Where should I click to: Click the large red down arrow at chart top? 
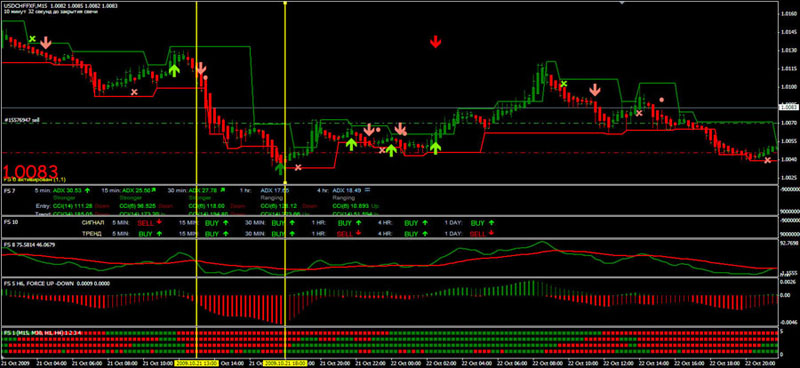[435, 42]
